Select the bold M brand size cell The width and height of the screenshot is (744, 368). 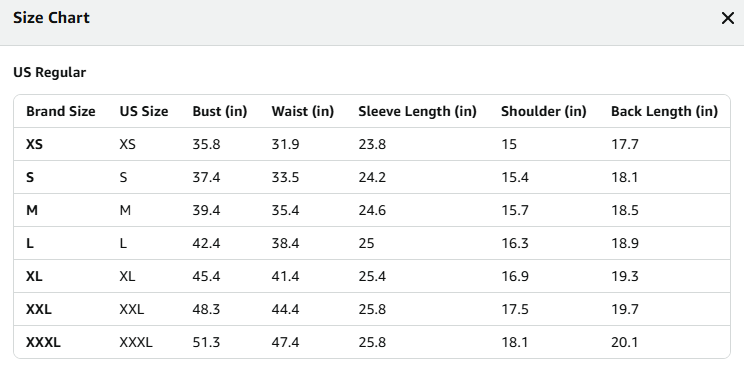point(32,210)
